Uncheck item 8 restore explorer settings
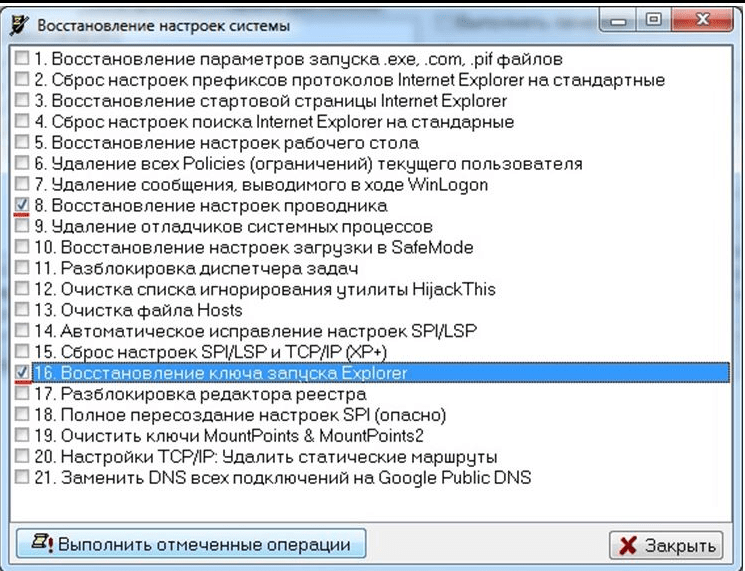The image size is (745, 571). (21, 204)
